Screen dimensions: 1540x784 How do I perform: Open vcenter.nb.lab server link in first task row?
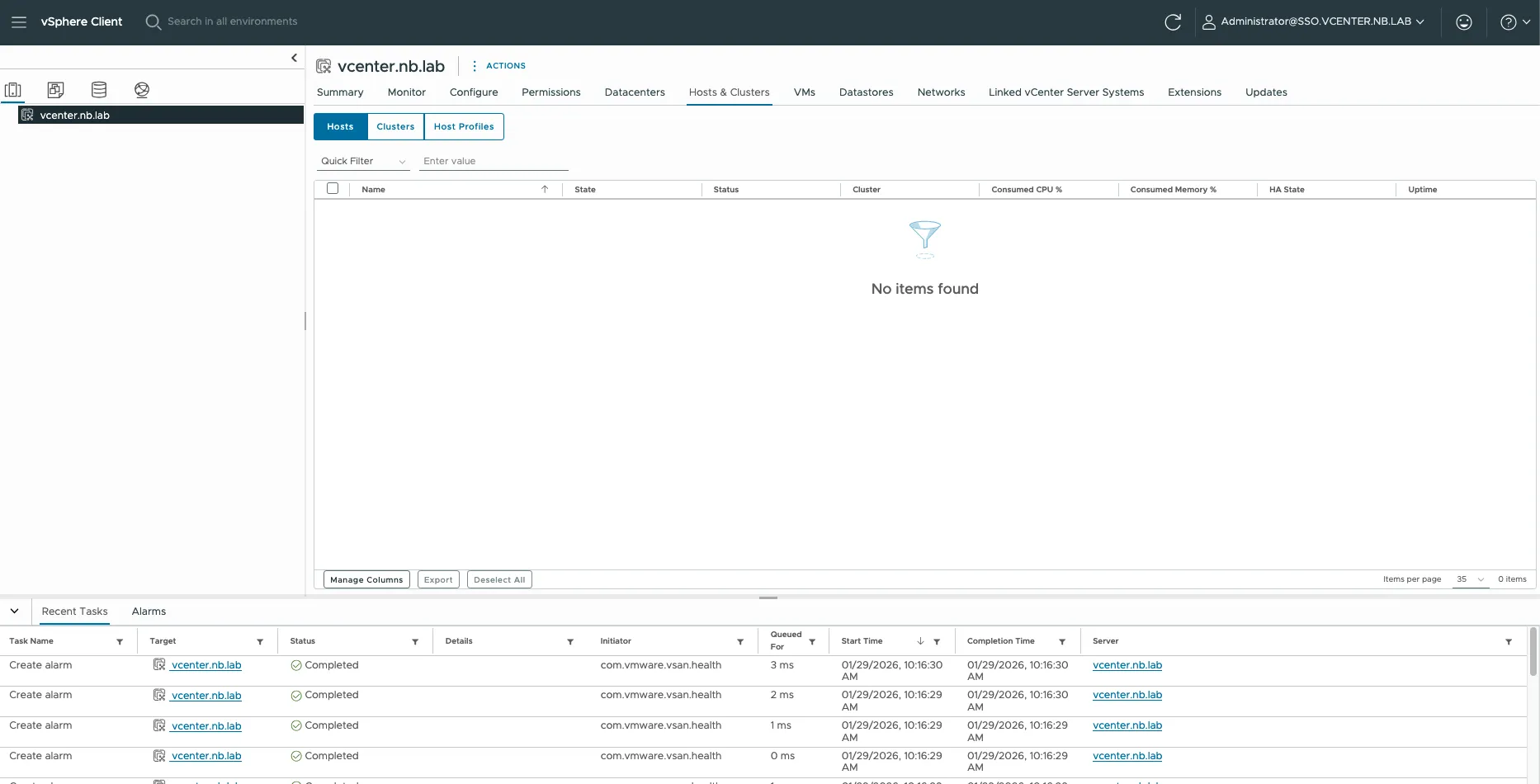click(1127, 665)
